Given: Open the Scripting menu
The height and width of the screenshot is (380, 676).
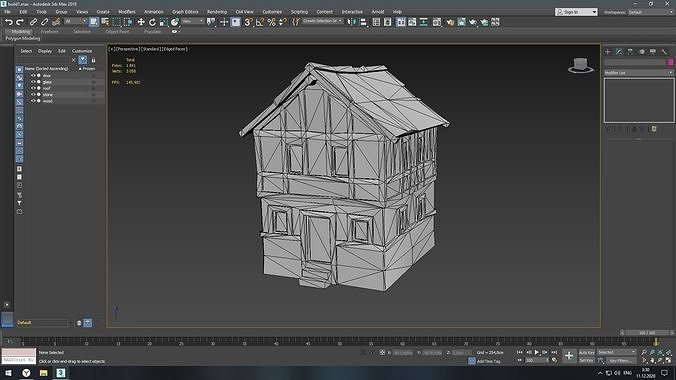Looking at the screenshot, I should [299, 12].
